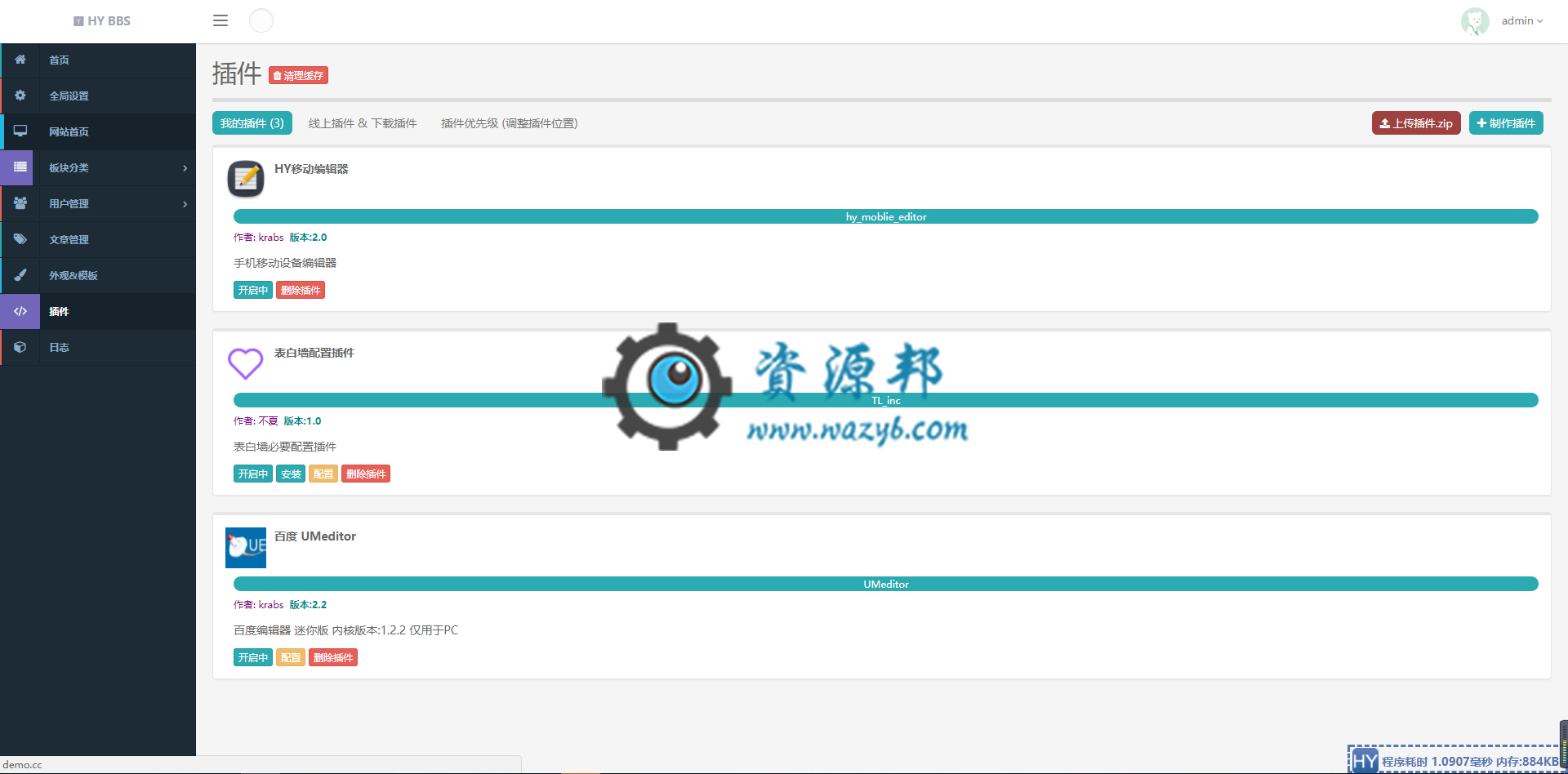Click the 百度 UMeditor title
This screenshot has width=1568, height=774.
point(315,536)
